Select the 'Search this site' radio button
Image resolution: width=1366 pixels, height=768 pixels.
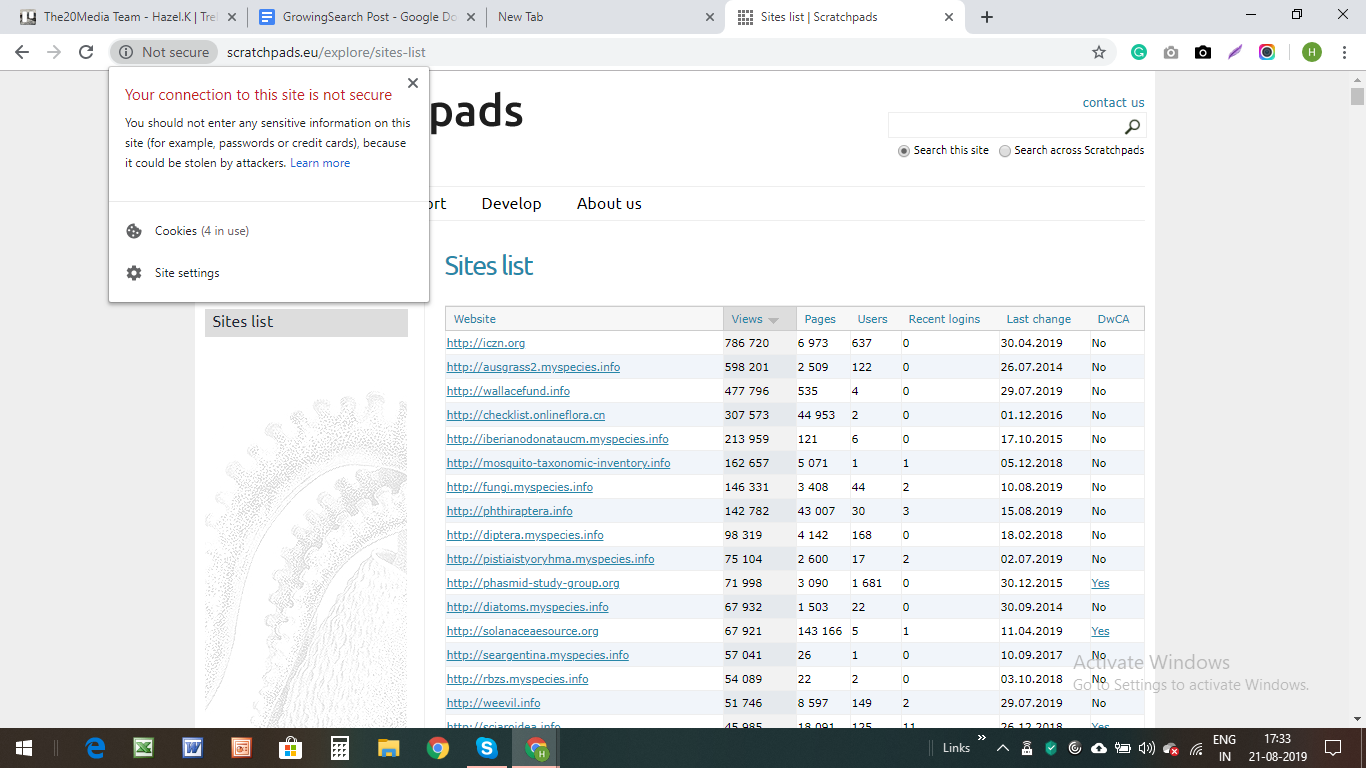click(x=904, y=151)
